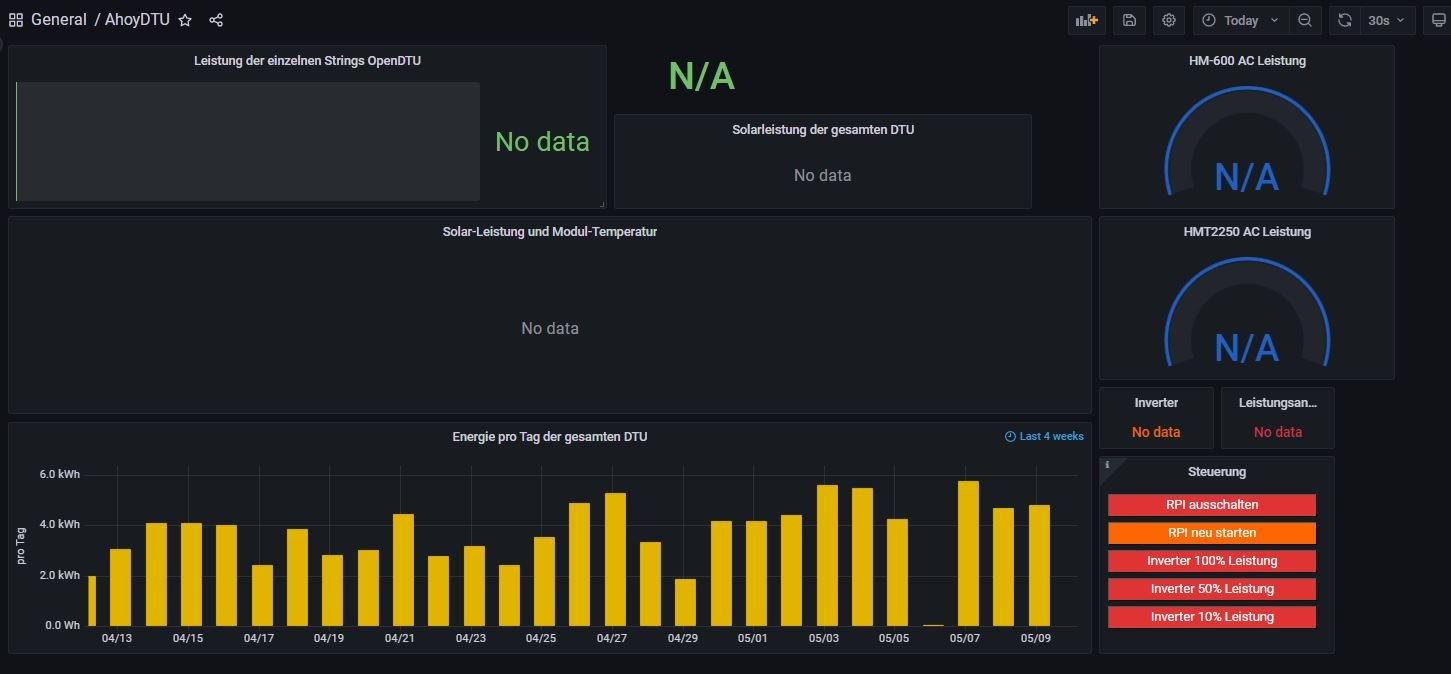Save the dashboard with disk icon
Screen dimensions: 1451x674
pyautogui.click(x=1129, y=20)
